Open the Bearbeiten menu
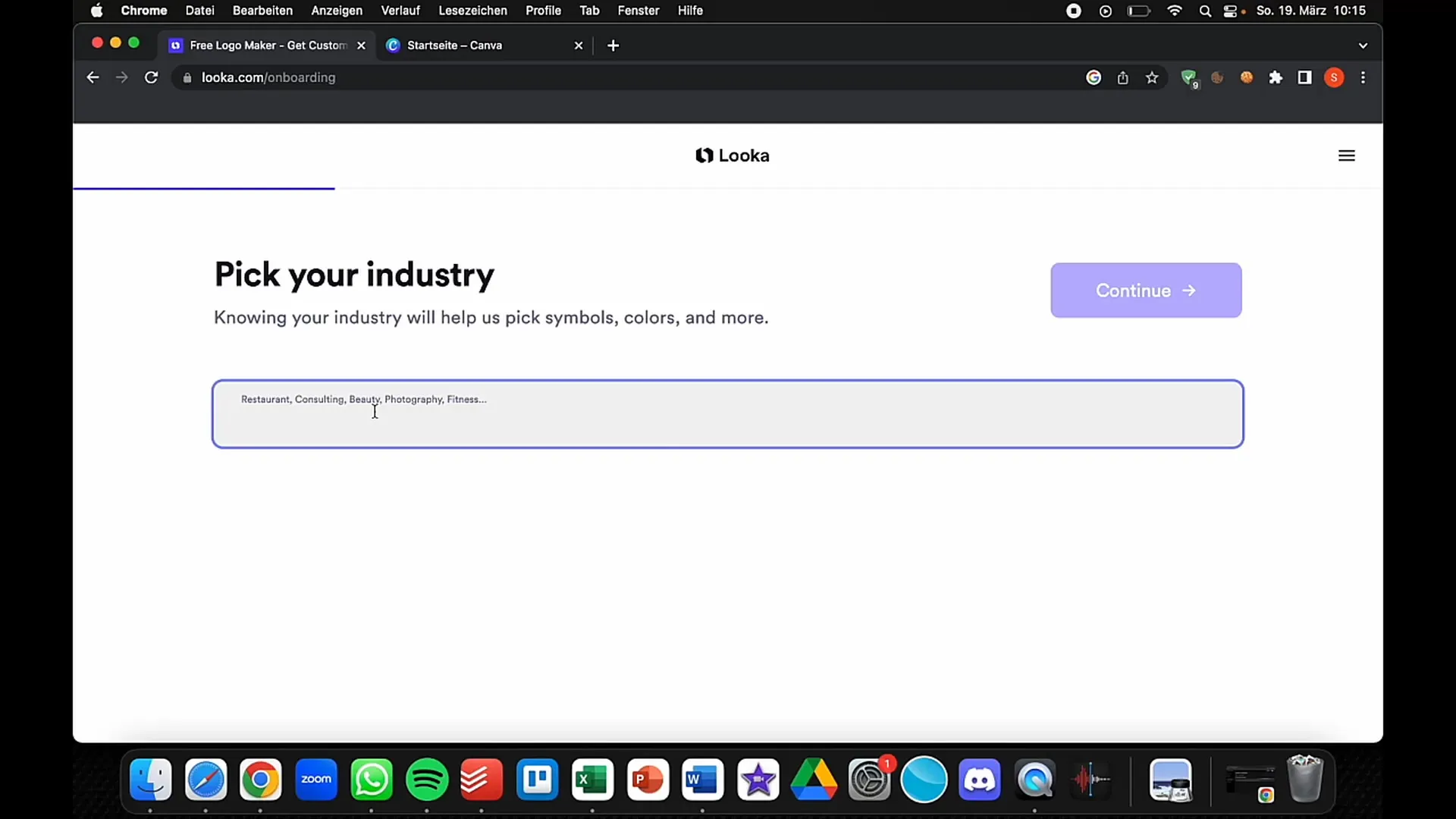1456x819 pixels. (262, 11)
